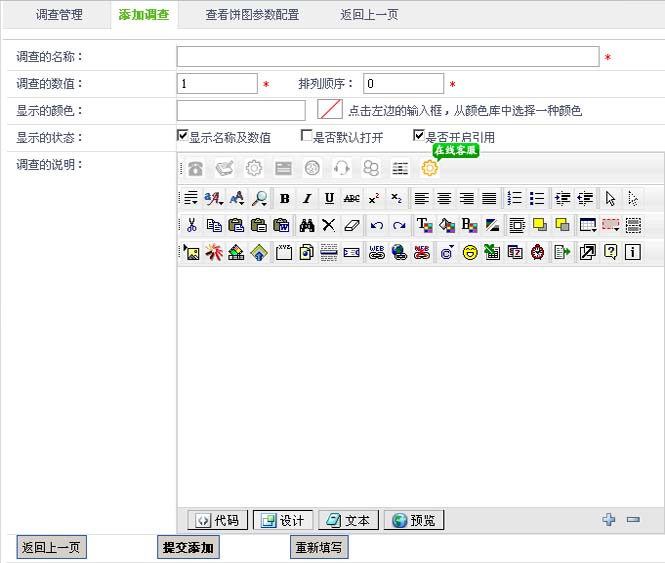Toggle bold formatting in editor
Viewport: 665px width, 563px height.
[285, 198]
